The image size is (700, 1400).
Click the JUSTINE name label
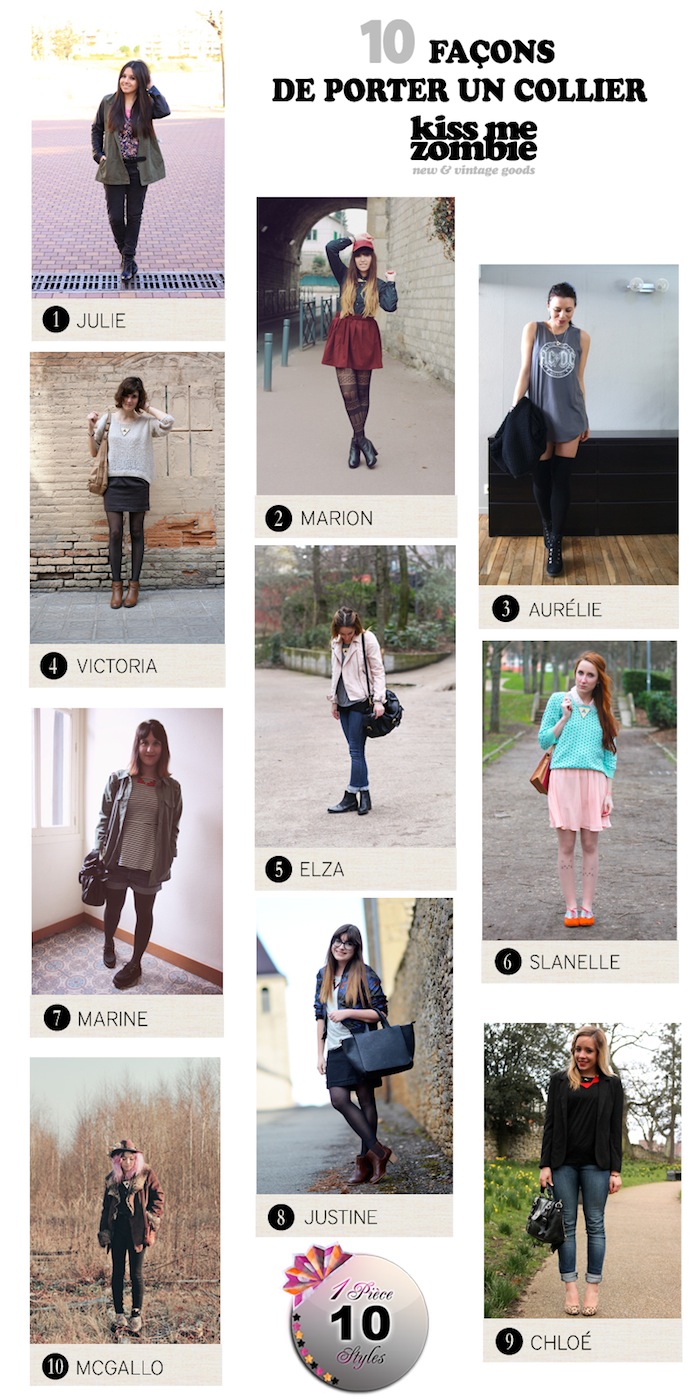341,1217
